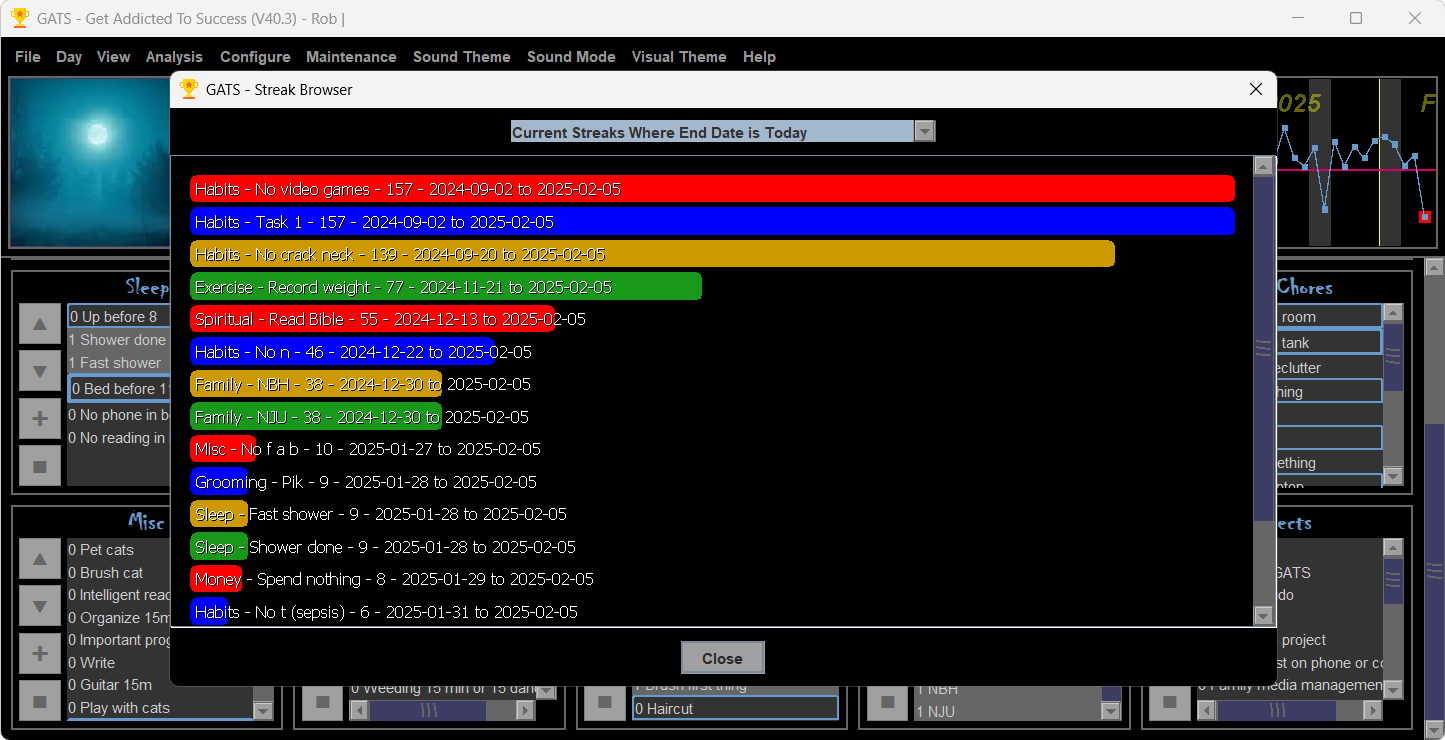Click the square stop button in Misc panel
This screenshot has height=740, width=1445.
pyautogui.click(x=40, y=701)
